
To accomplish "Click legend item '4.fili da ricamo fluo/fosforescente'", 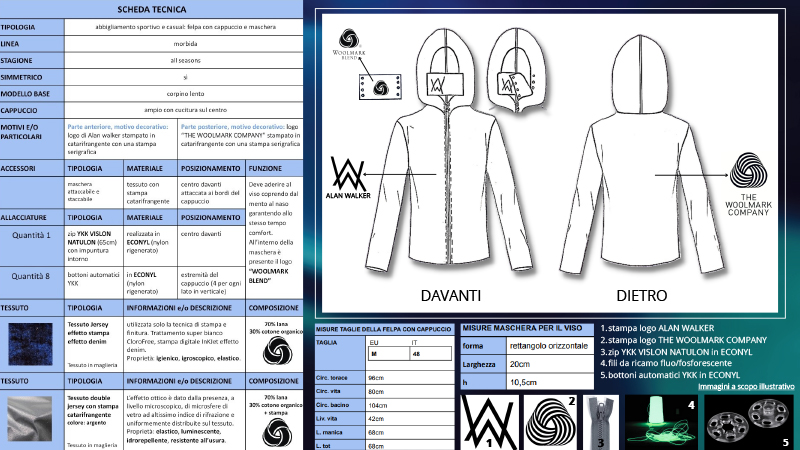I will click(666, 363).
